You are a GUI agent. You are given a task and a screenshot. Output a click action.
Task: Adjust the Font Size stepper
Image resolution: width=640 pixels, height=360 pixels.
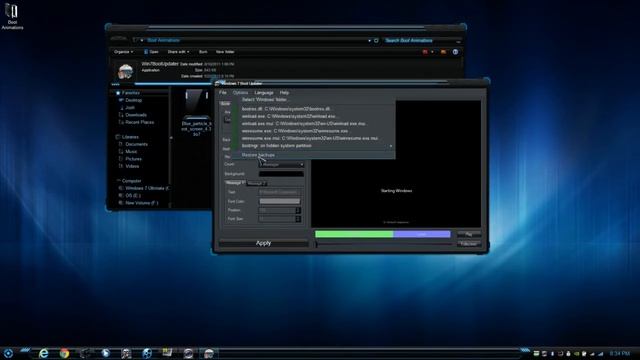(x=298, y=219)
